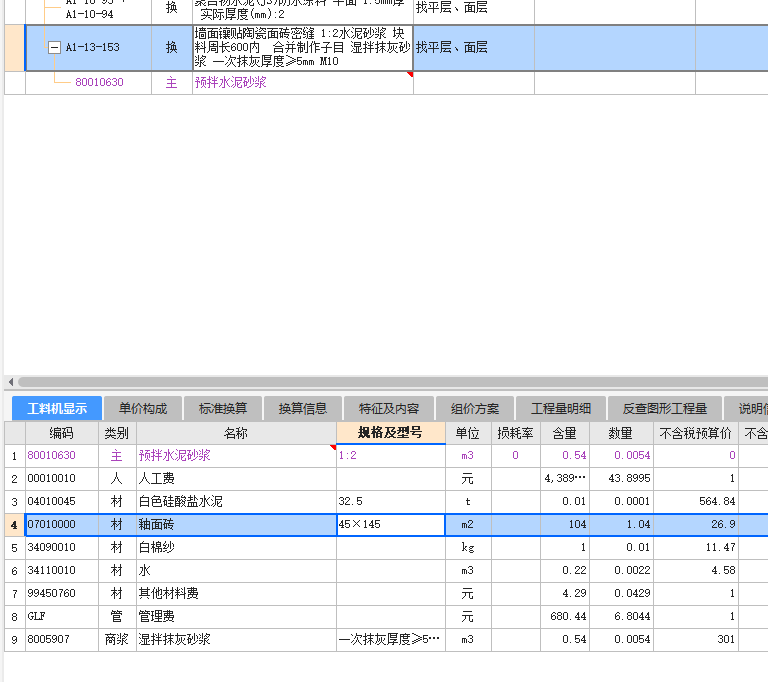The image size is (768, 682).
Task: Click the 编码 column header
Action: 61,433
